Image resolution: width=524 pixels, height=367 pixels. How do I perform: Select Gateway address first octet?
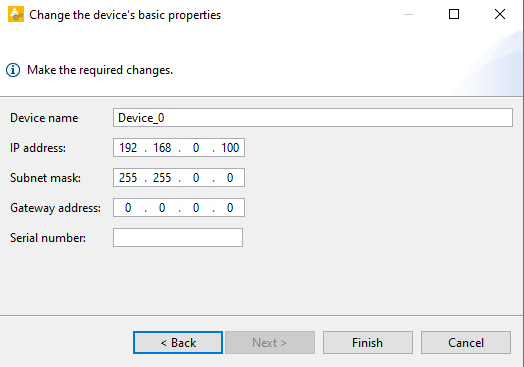tap(128, 208)
